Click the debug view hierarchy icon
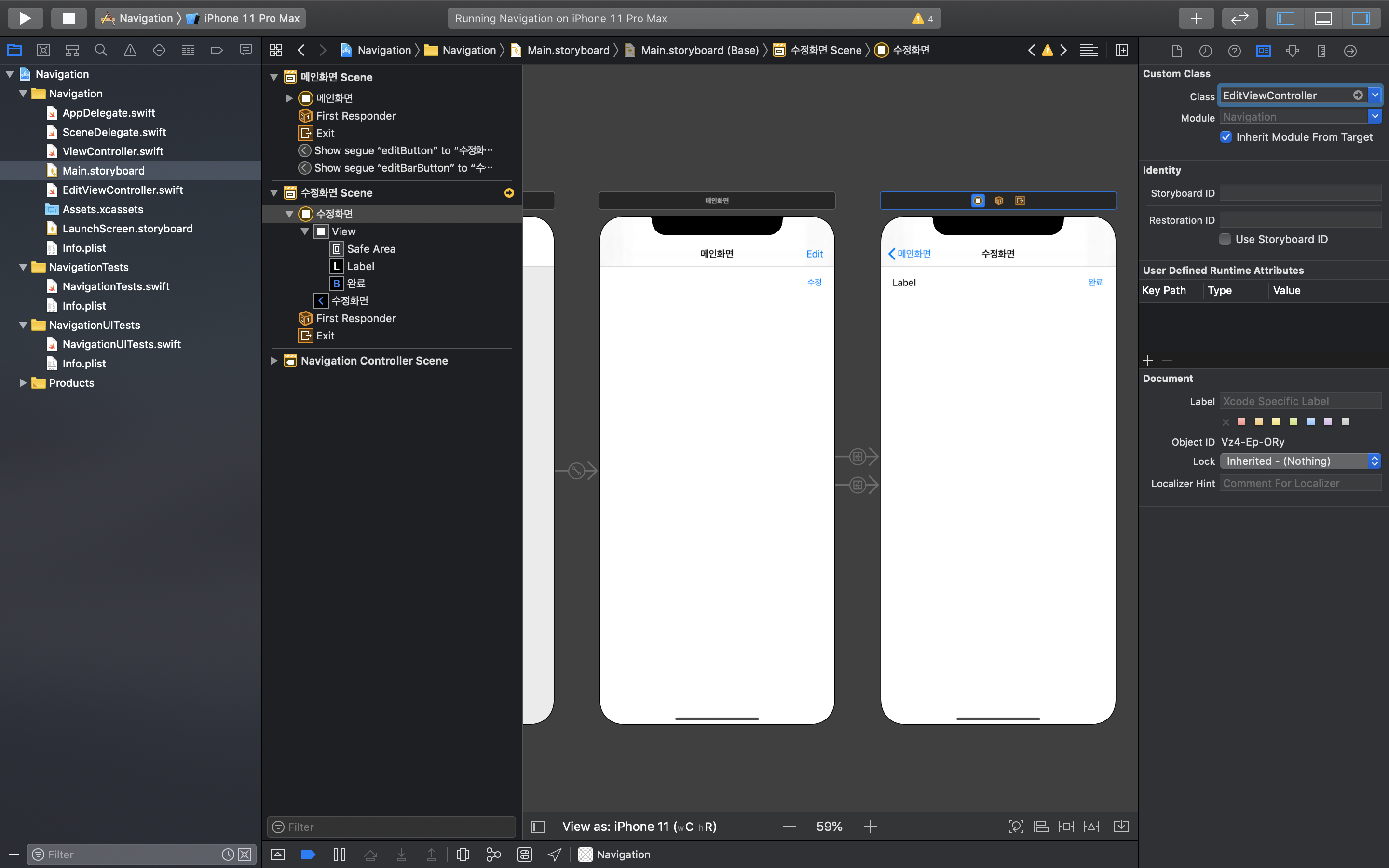Image resolution: width=1389 pixels, height=868 pixels. [463, 854]
